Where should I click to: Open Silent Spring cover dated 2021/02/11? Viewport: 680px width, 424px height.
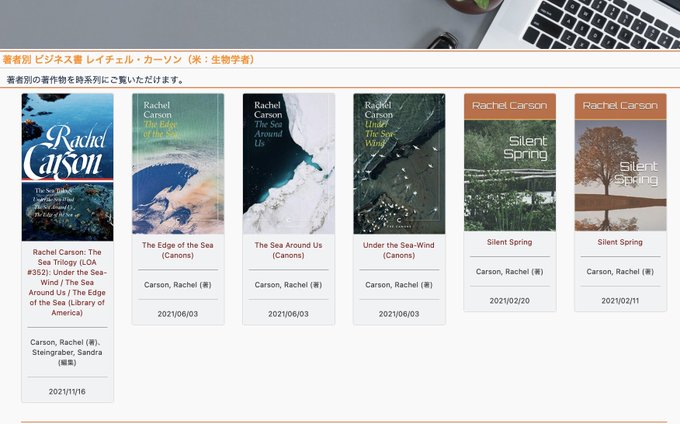pyautogui.click(x=620, y=162)
